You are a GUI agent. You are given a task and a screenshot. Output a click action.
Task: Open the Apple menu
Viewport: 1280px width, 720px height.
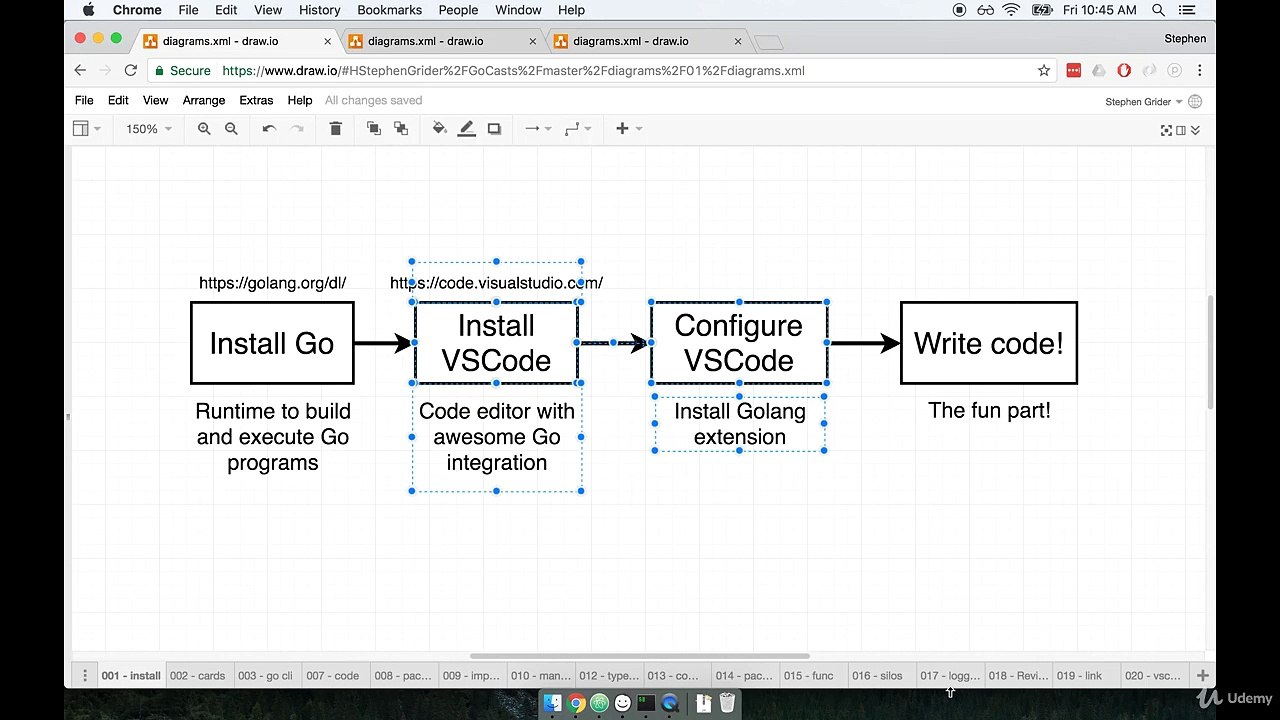[x=88, y=10]
